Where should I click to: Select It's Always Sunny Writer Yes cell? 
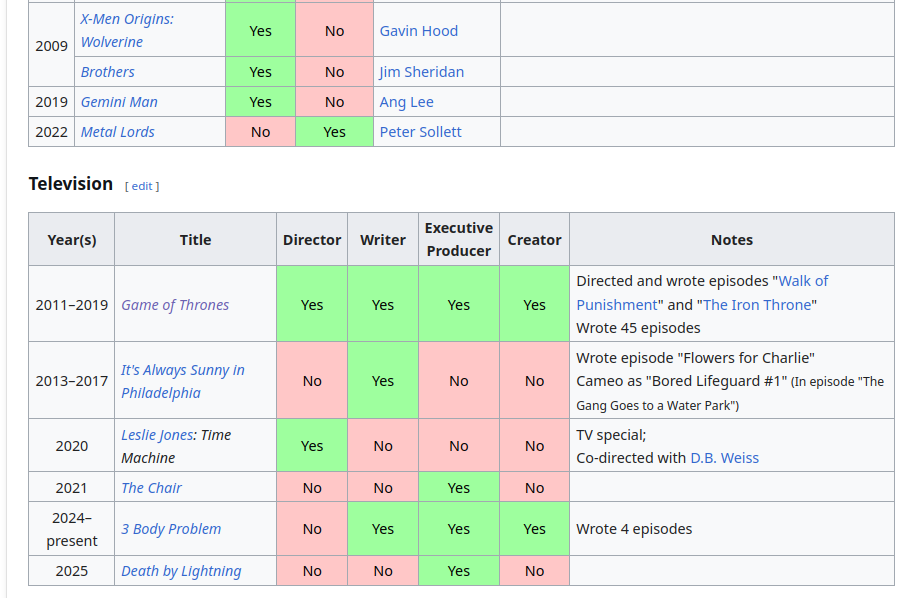pyautogui.click(x=383, y=381)
